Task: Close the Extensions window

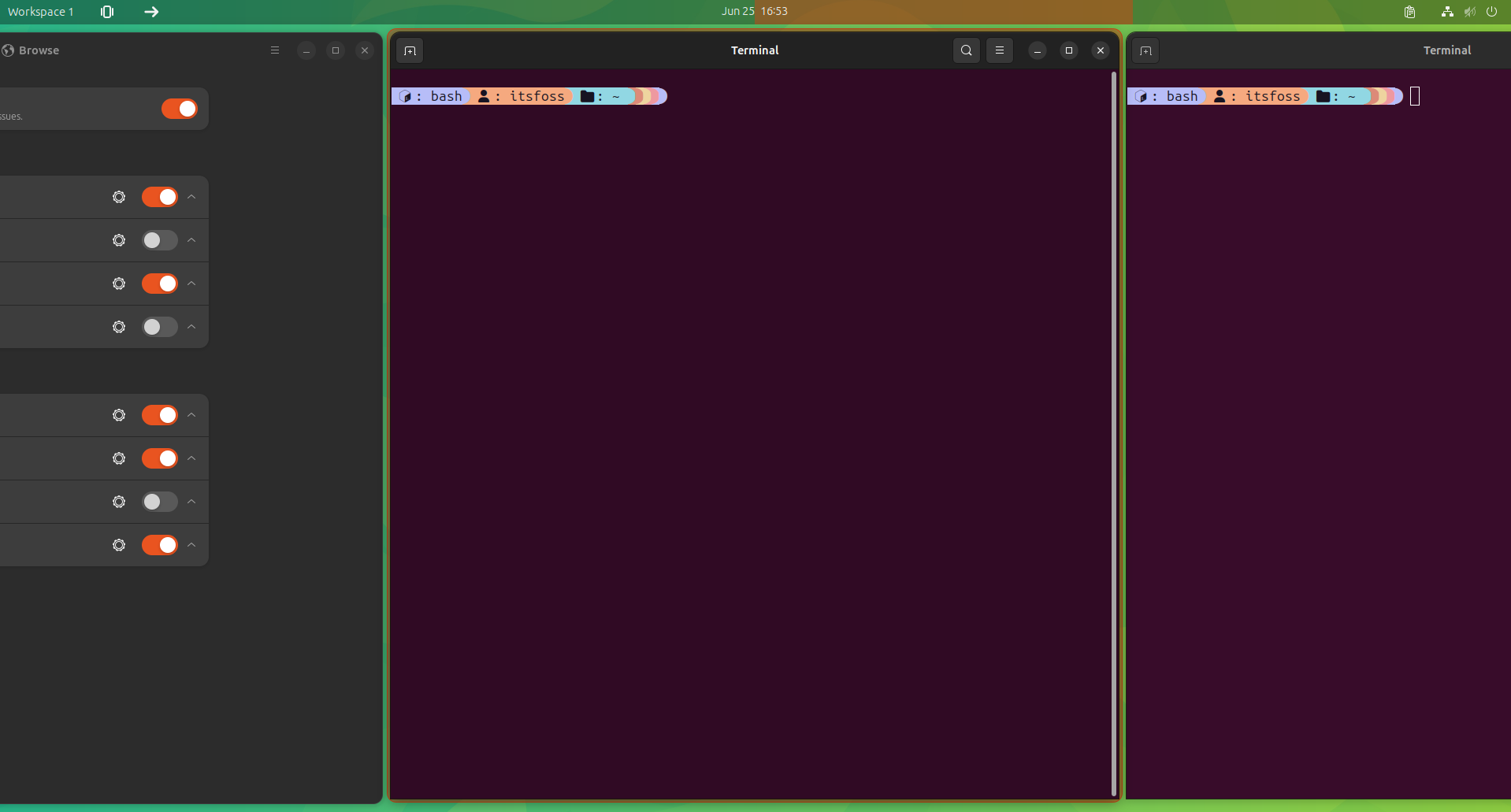Action: pos(365,50)
